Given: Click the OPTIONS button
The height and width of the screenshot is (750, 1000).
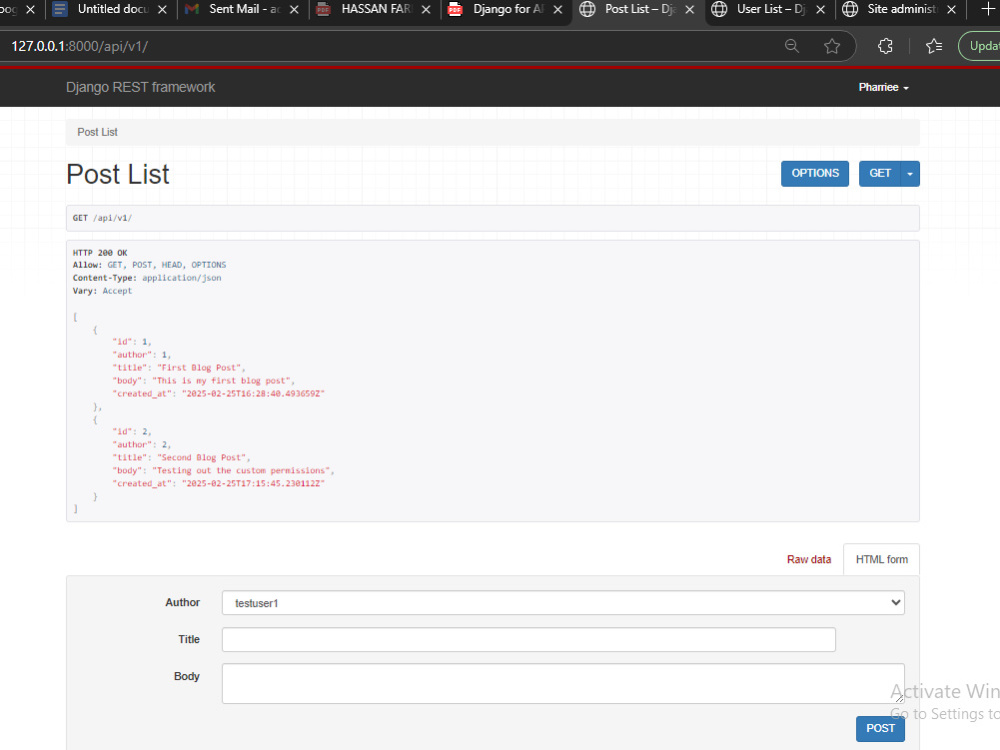Looking at the screenshot, I should tap(814, 173).
